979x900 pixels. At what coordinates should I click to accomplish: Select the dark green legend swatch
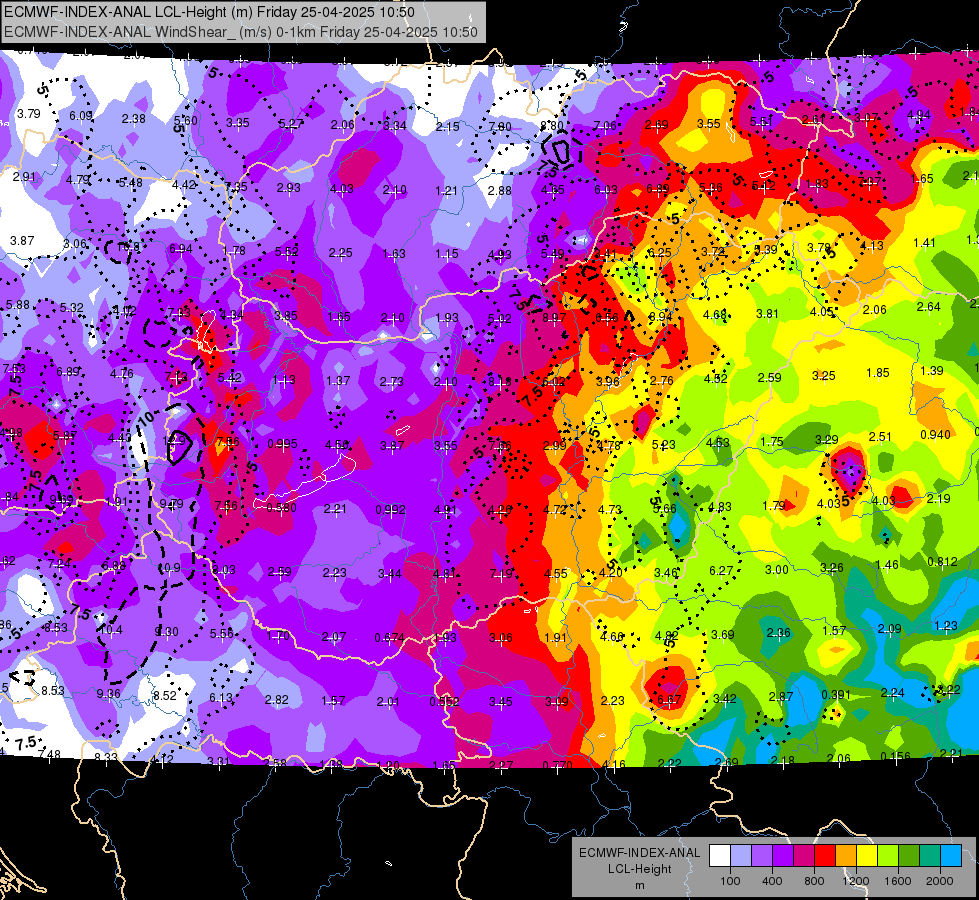point(909,856)
